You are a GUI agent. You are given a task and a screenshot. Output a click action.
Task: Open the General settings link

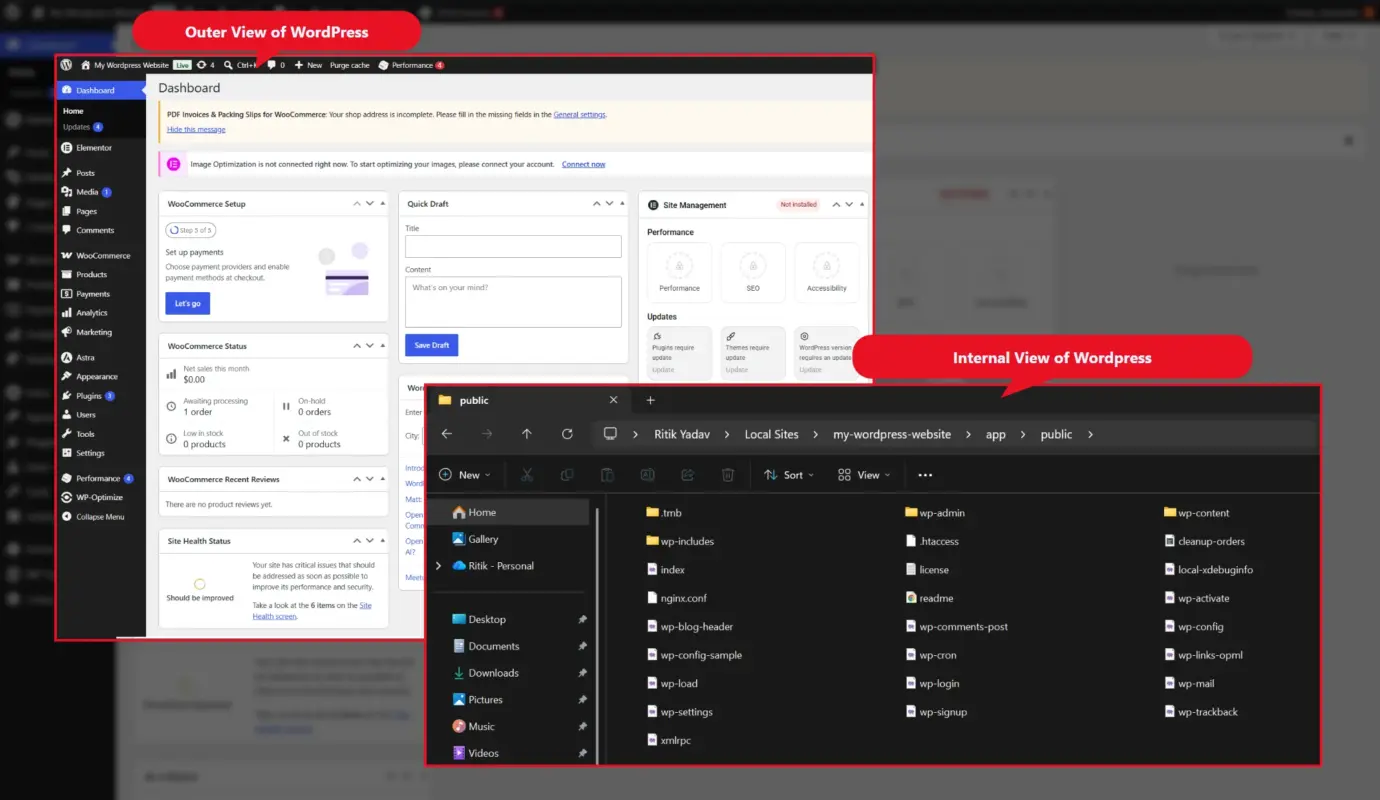[580, 114]
